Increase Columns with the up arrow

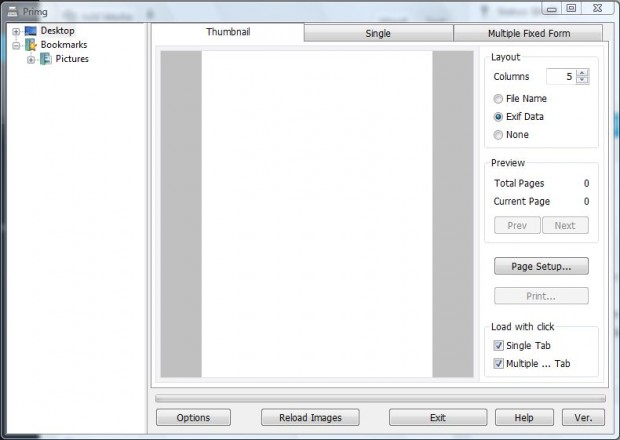(x=583, y=72)
